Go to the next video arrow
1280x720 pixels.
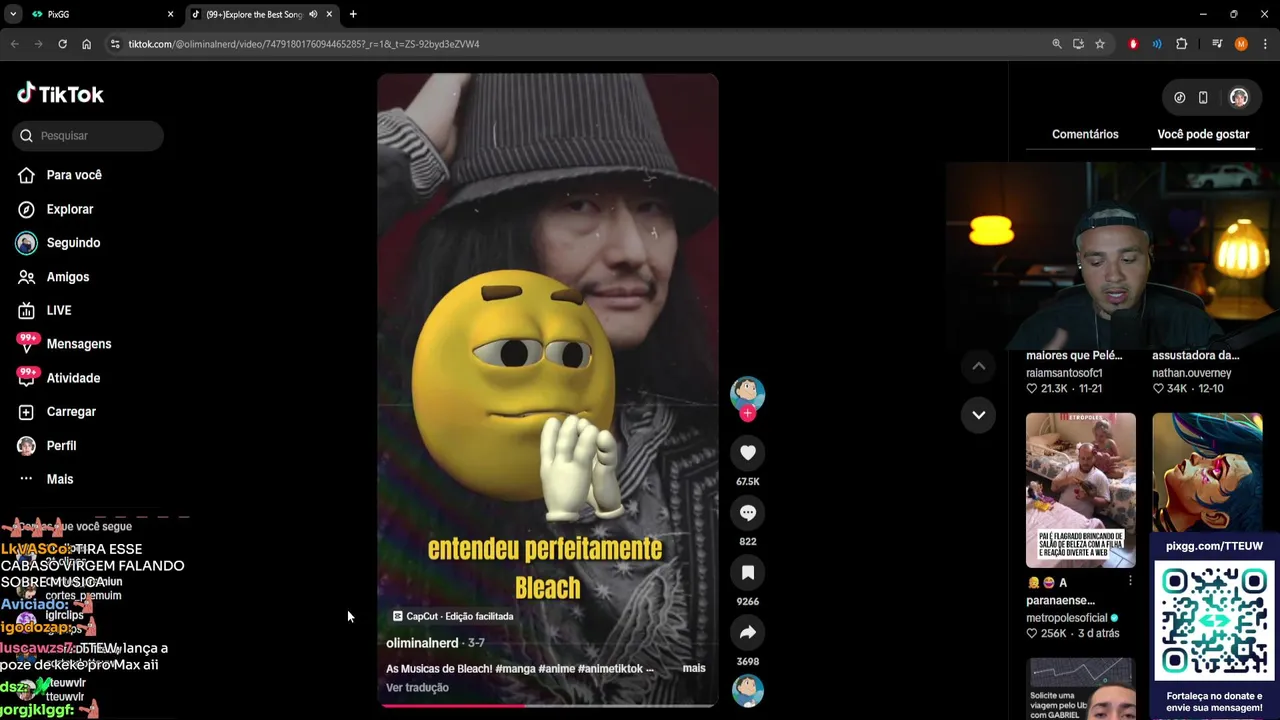point(979,414)
